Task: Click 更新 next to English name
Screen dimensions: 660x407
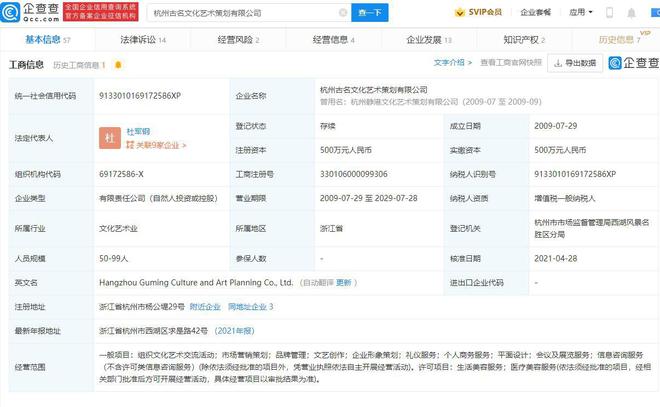Action: coord(343,282)
